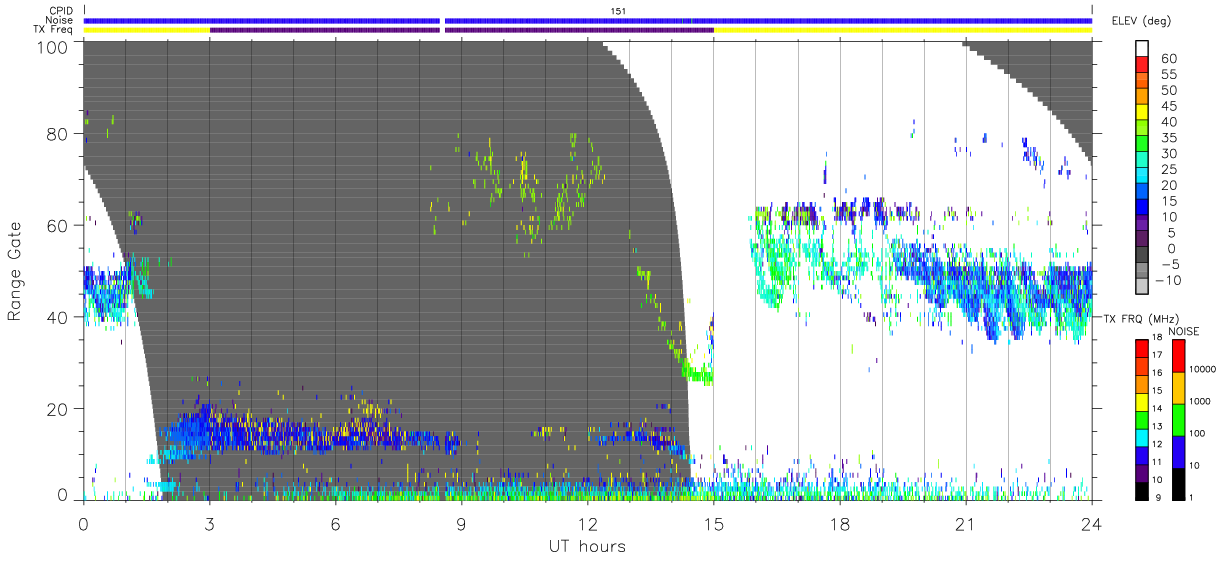Click the '18' tick on the UT hours axis

click(839, 524)
